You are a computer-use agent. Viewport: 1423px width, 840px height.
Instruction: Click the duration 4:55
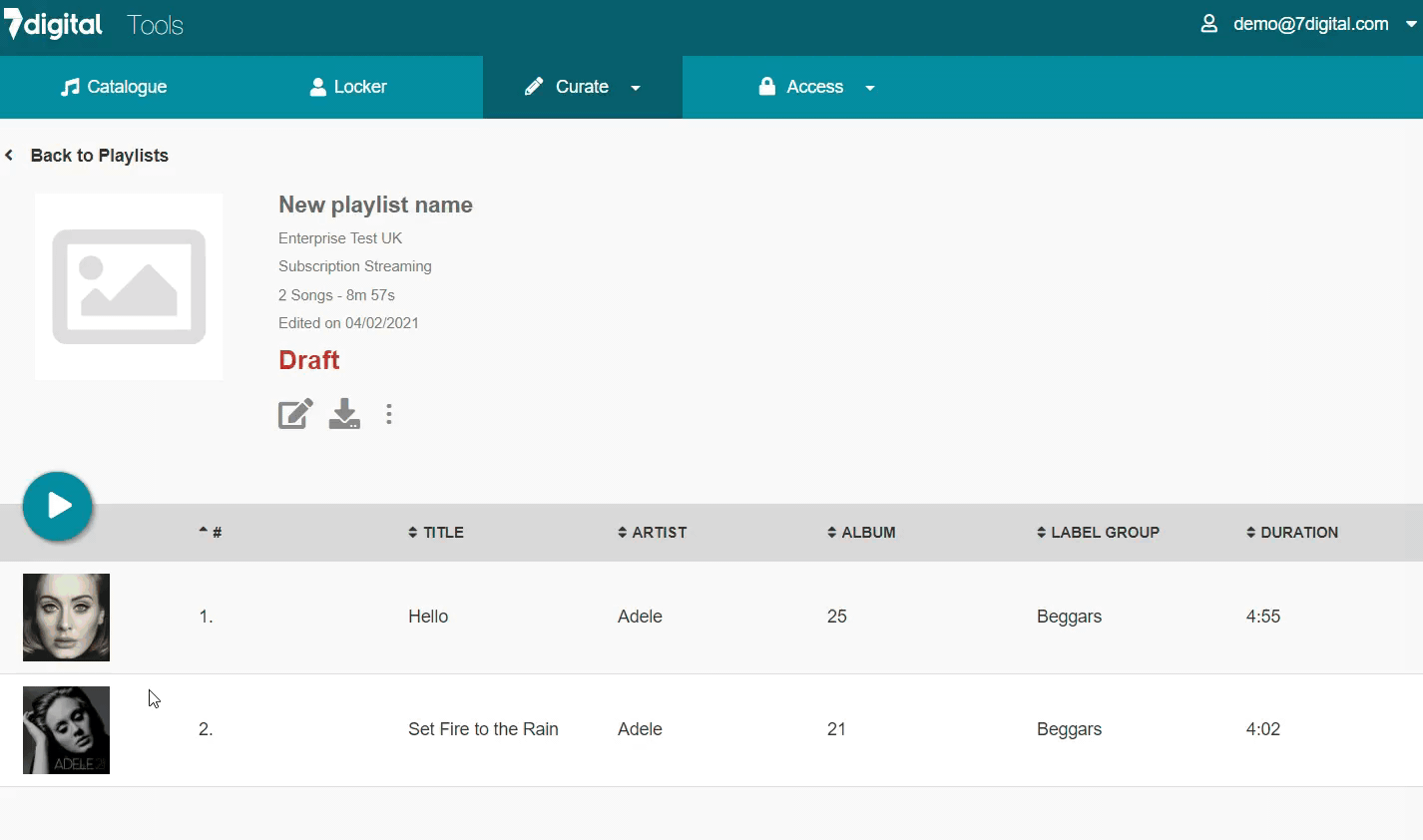pyautogui.click(x=1263, y=617)
